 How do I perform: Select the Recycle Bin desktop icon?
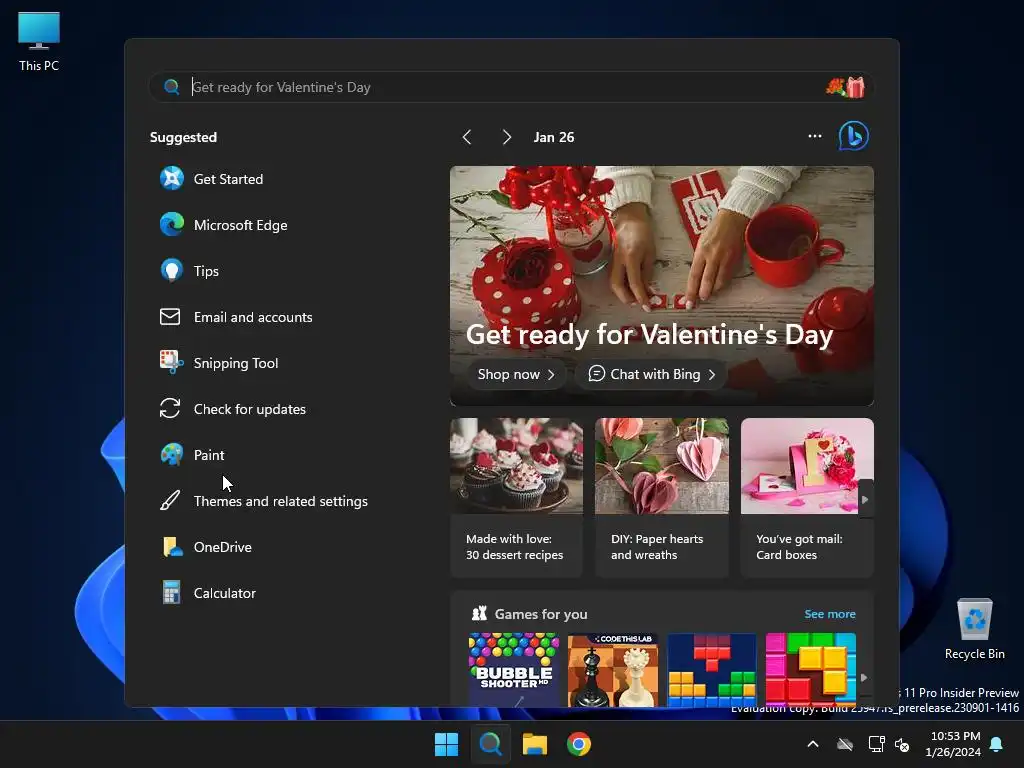pyautogui.click(x=974, y=630)
